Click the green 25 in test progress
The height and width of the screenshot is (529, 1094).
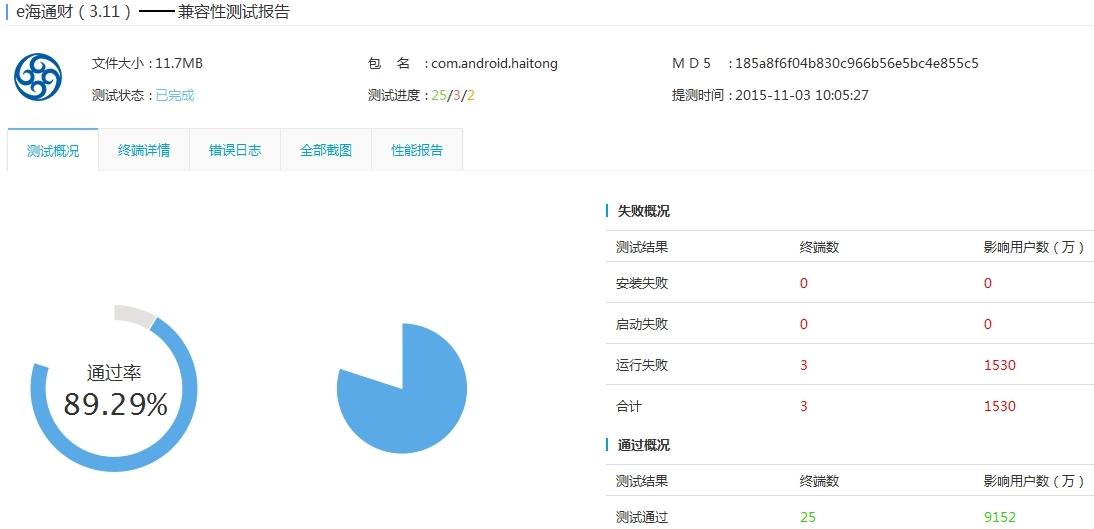pyautogui.click(x=438, y=95)
